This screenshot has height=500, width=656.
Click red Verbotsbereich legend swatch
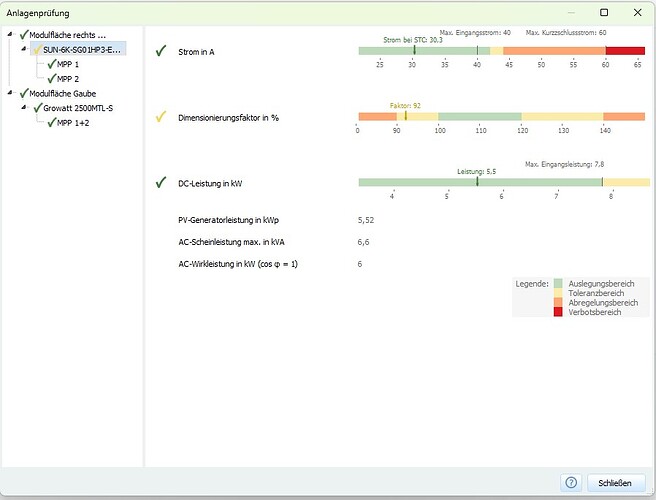(558, 312)
